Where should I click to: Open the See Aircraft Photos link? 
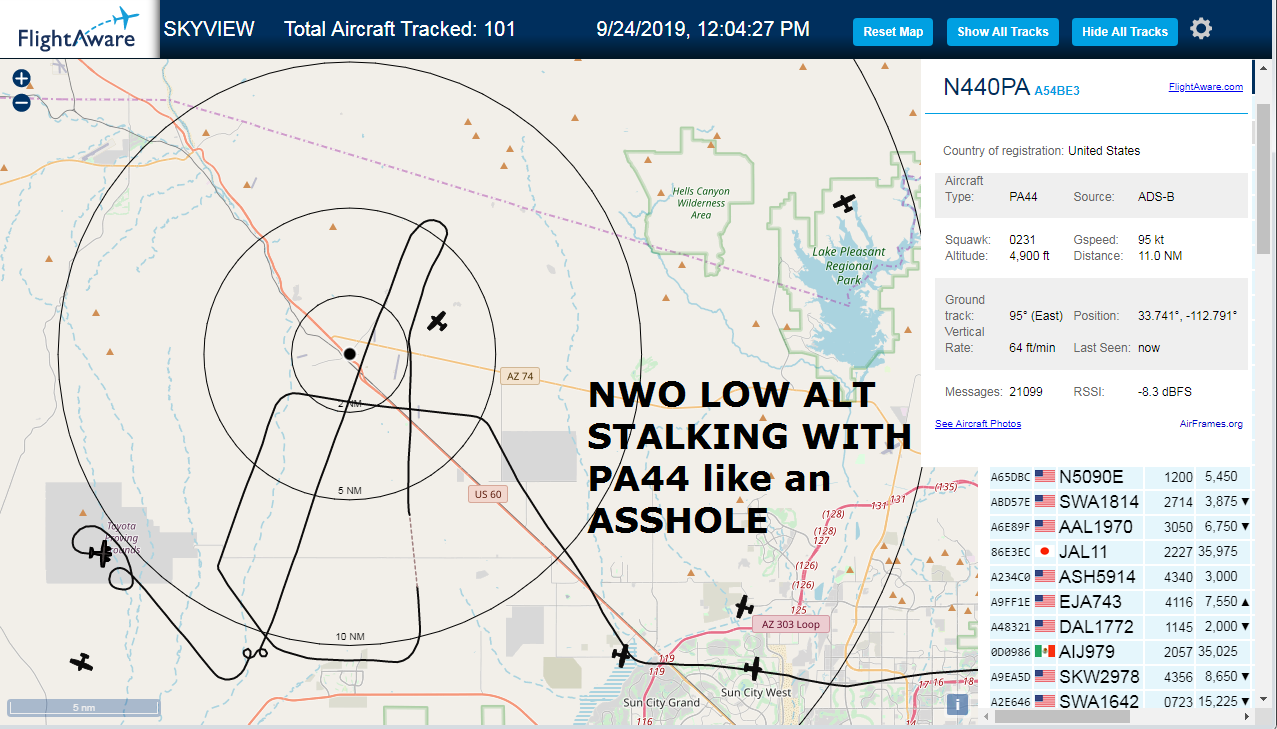pyautogui.click(x=978, y=424)
